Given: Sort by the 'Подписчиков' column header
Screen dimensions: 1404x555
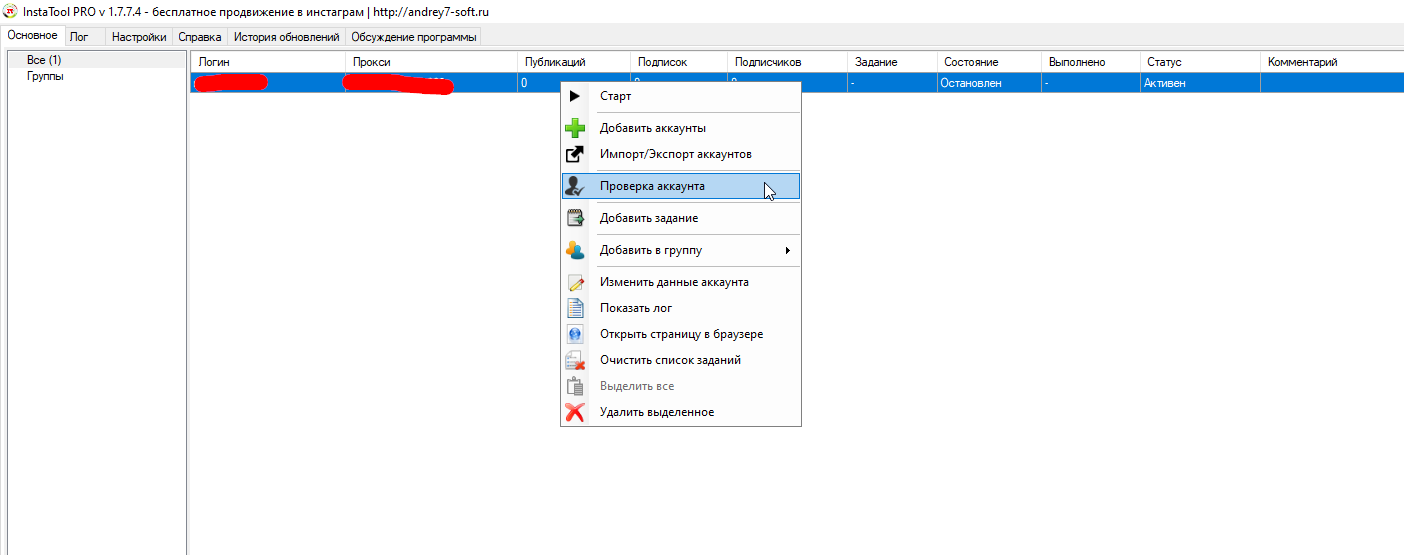Looking at the screenshot, I should pyautogui.click(x=767, y=62).
